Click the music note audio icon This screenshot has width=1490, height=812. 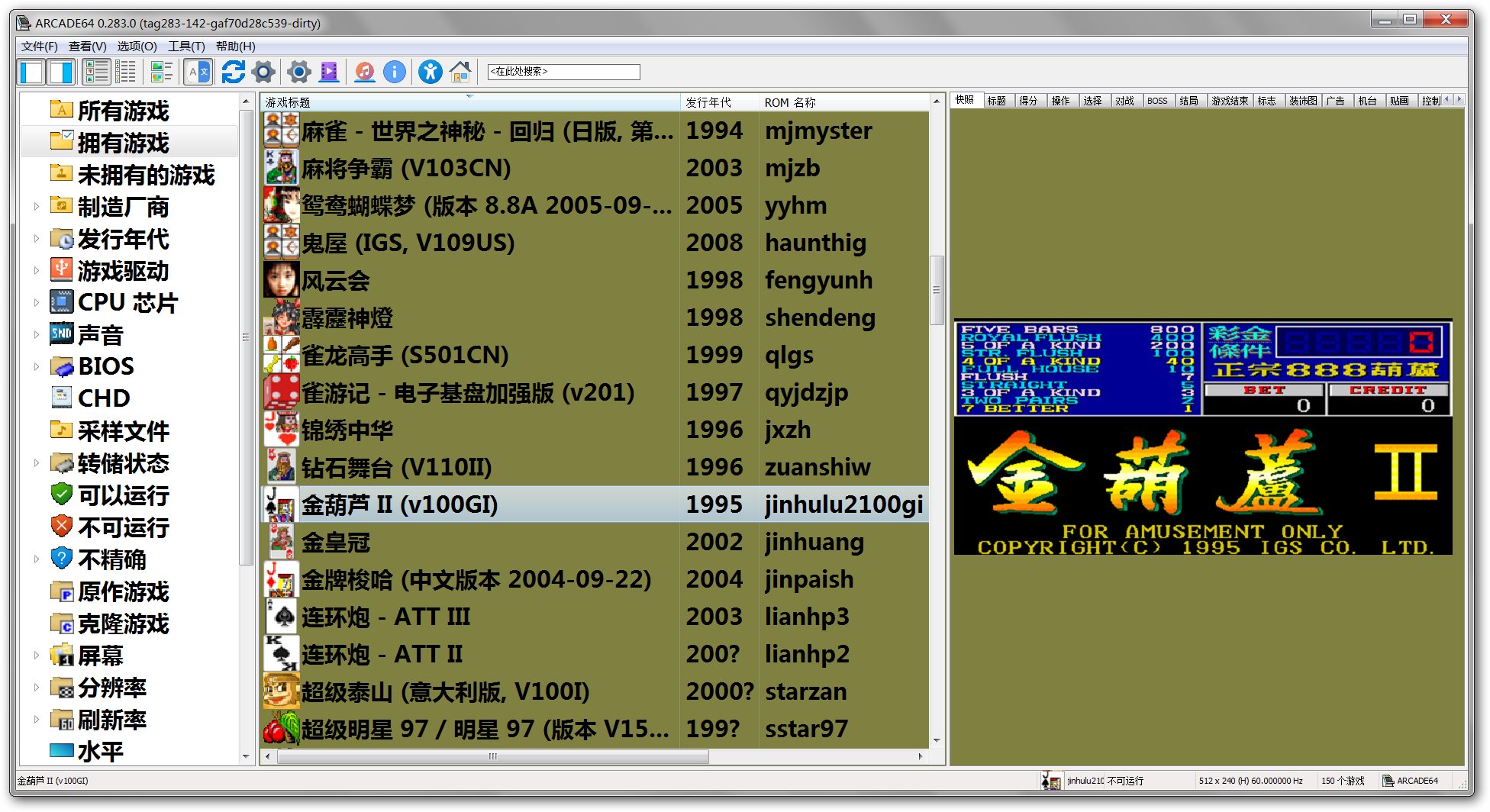tap(365, 72)
